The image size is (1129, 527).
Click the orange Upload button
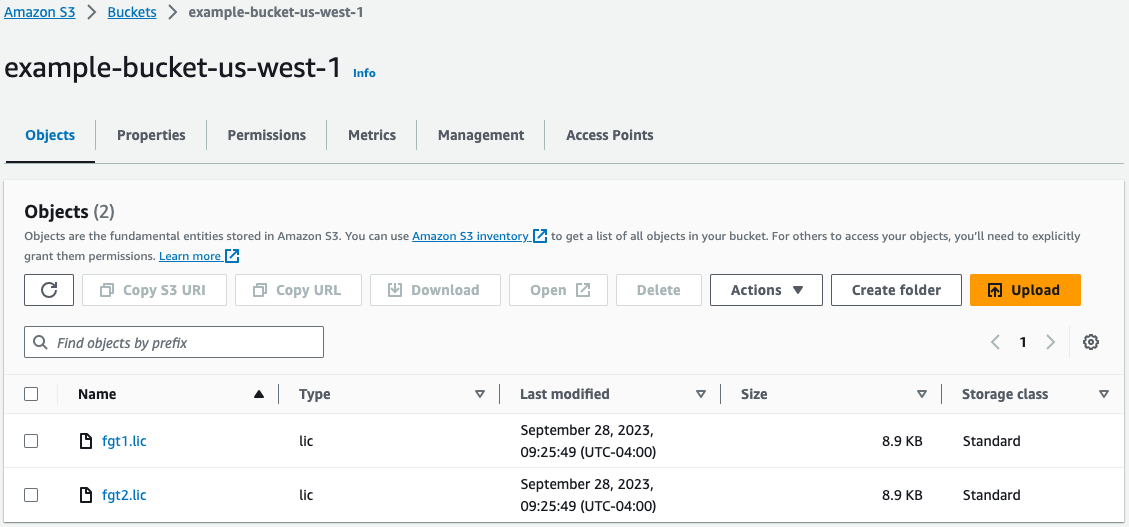pyautogui.click(x=1025, y=290)
